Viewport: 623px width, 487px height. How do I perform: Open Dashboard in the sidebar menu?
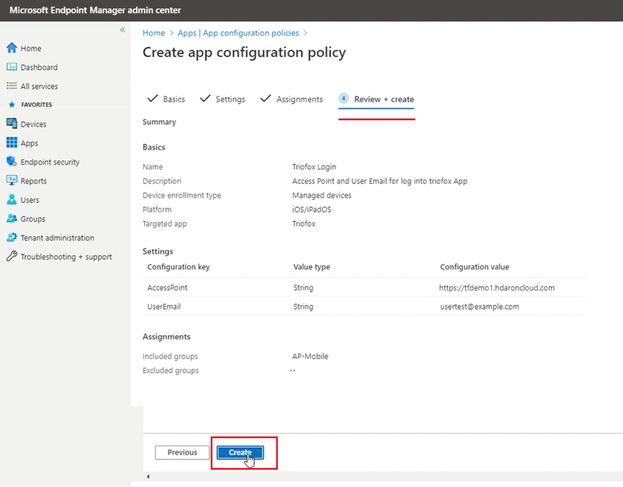(39, 68)
